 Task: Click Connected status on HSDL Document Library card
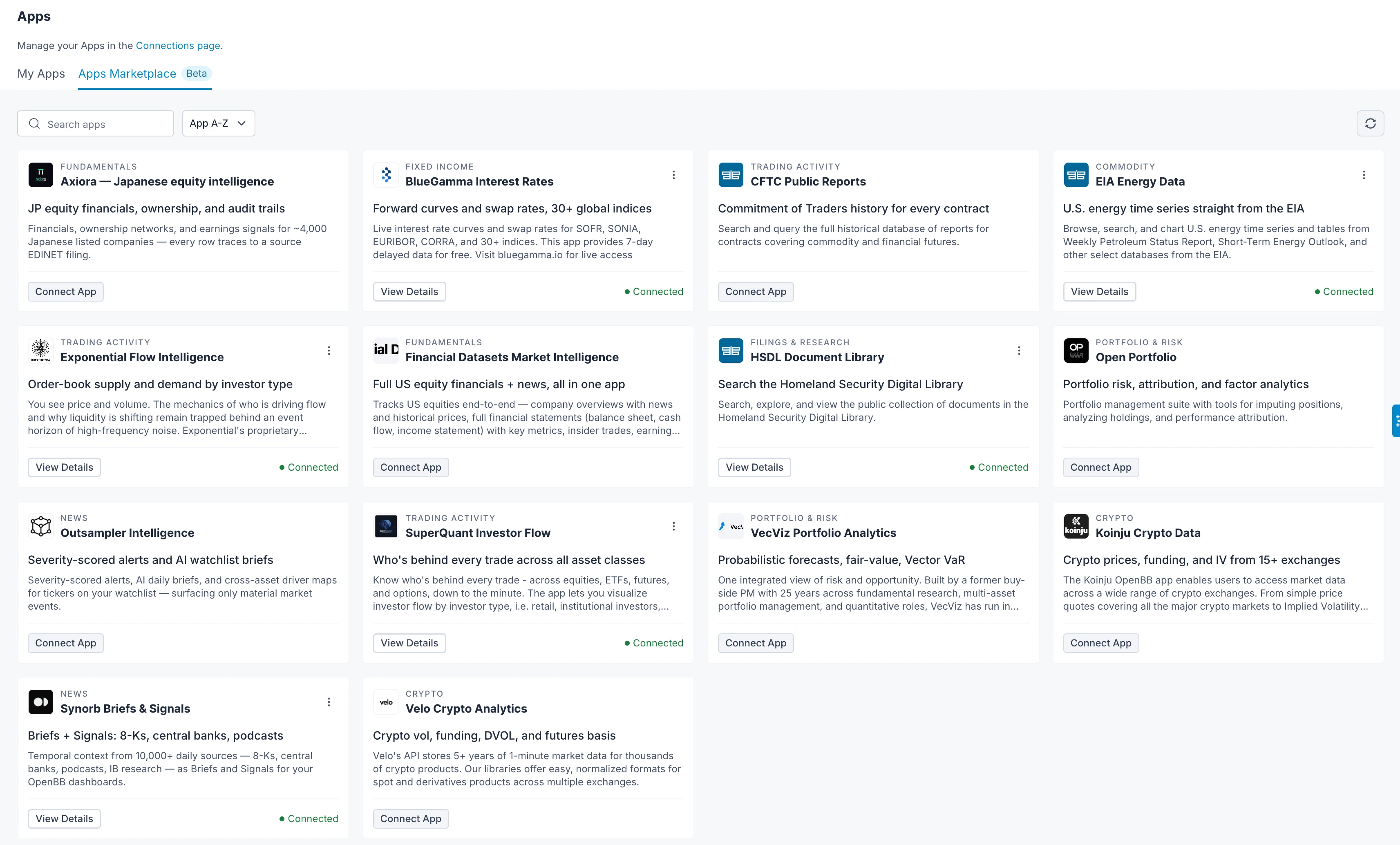coord(999,467)
